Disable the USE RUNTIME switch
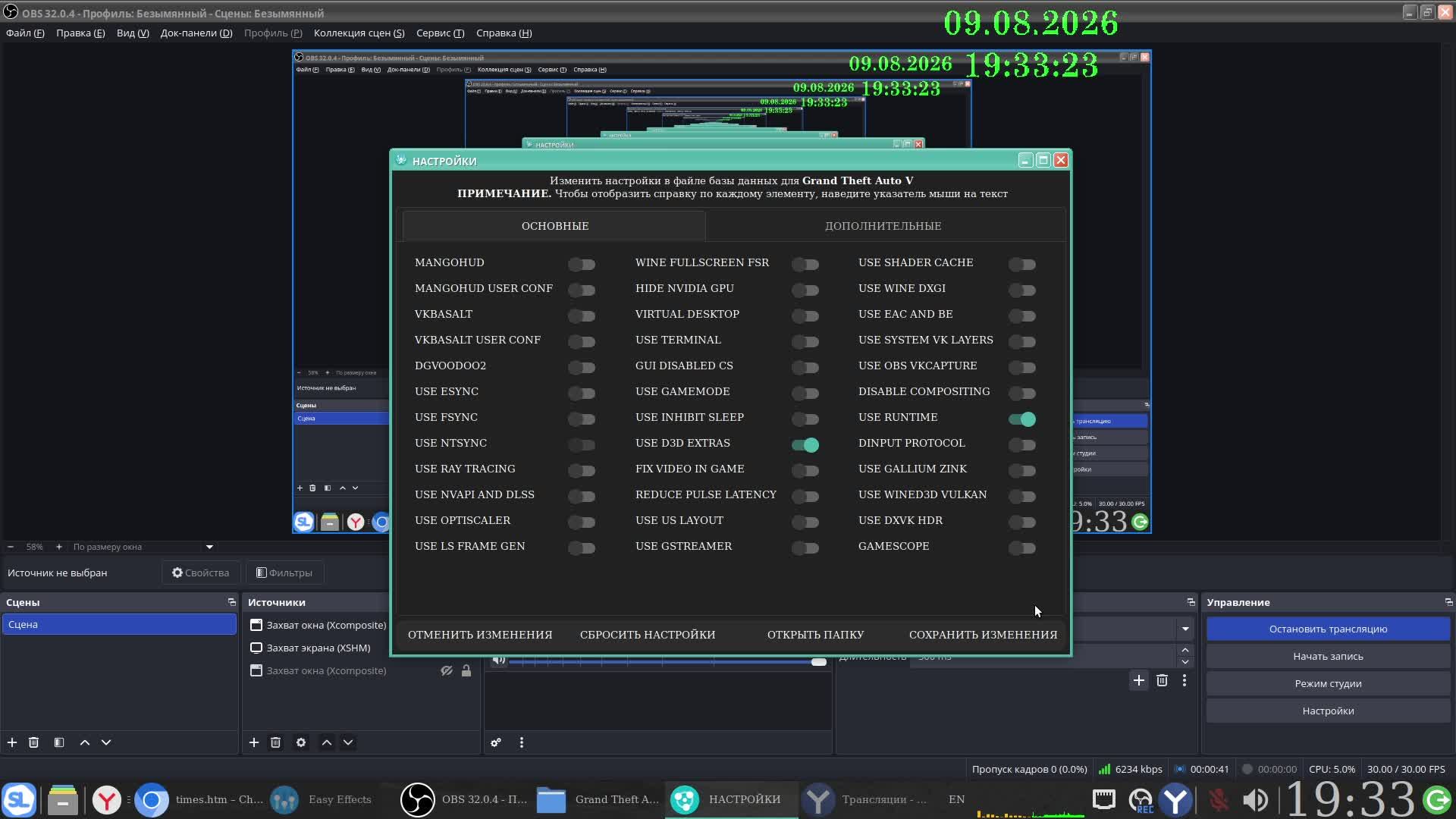Viewport: 1456px width, 819px height. [x=1022, y=419]
